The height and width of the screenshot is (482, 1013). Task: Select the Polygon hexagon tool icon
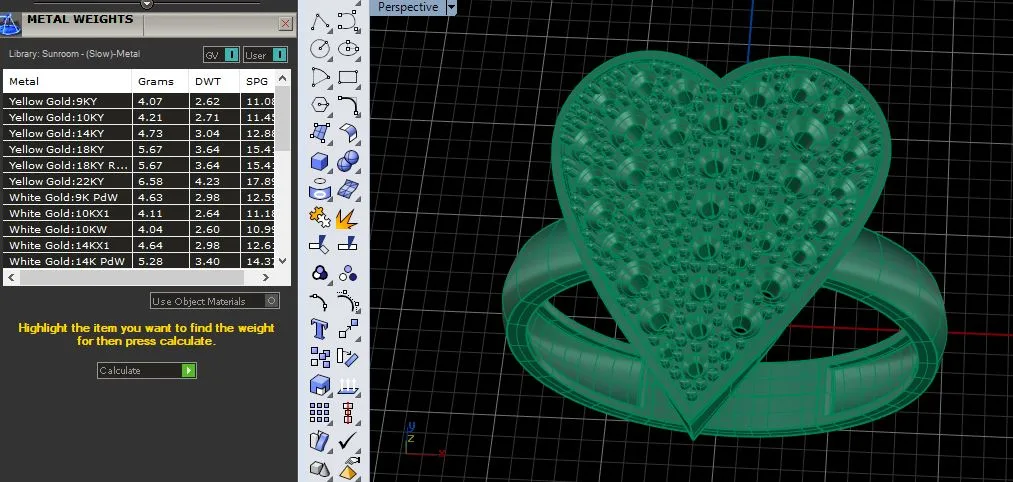(320, 105)
